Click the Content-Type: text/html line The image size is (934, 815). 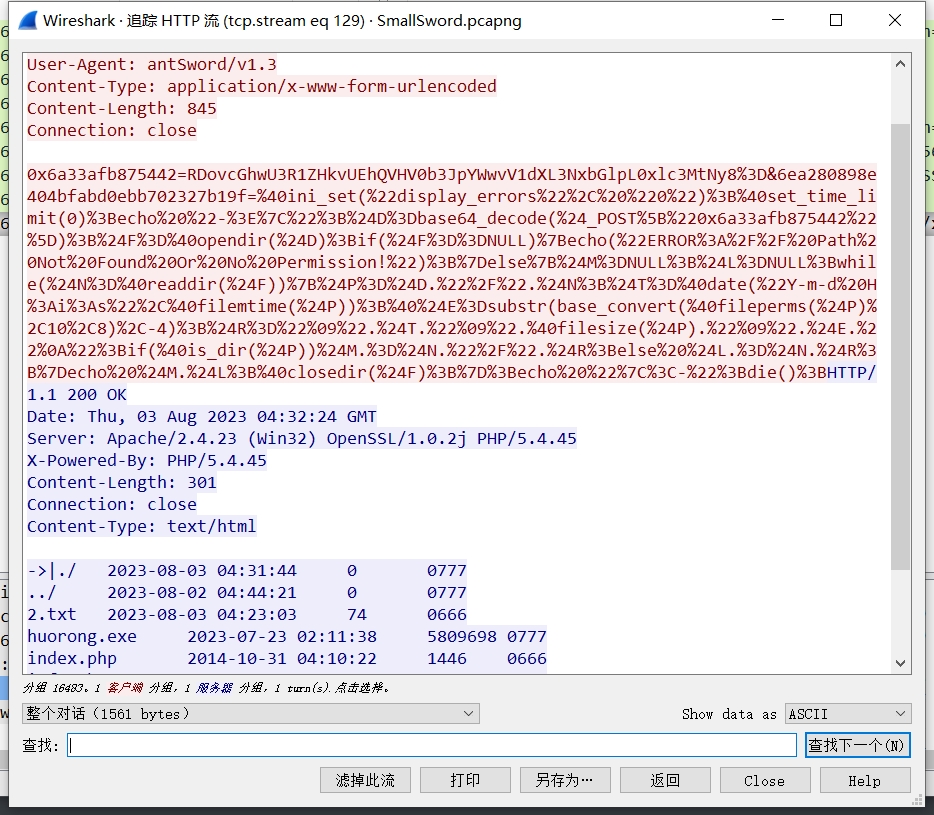[x=142, y=527]
